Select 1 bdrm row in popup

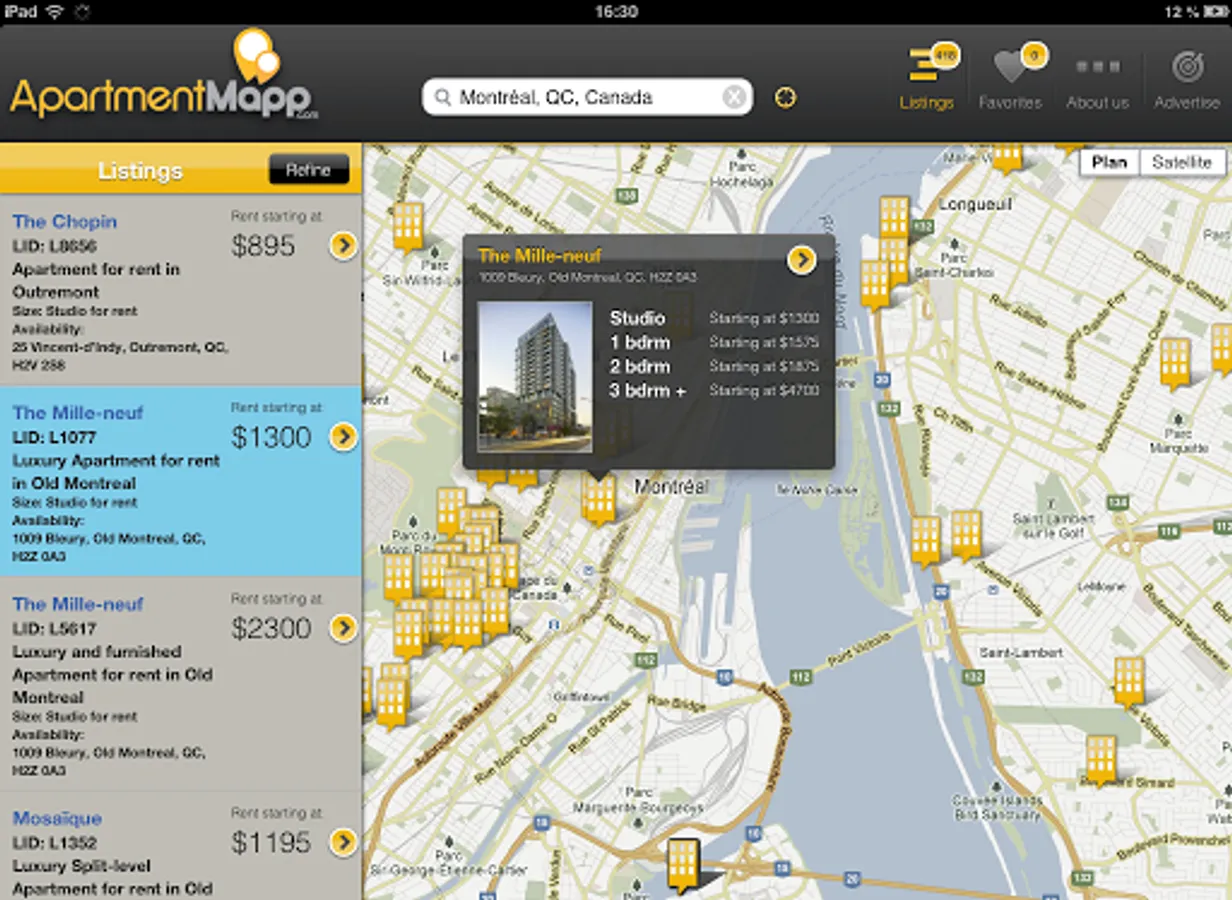tap(714, 342)
